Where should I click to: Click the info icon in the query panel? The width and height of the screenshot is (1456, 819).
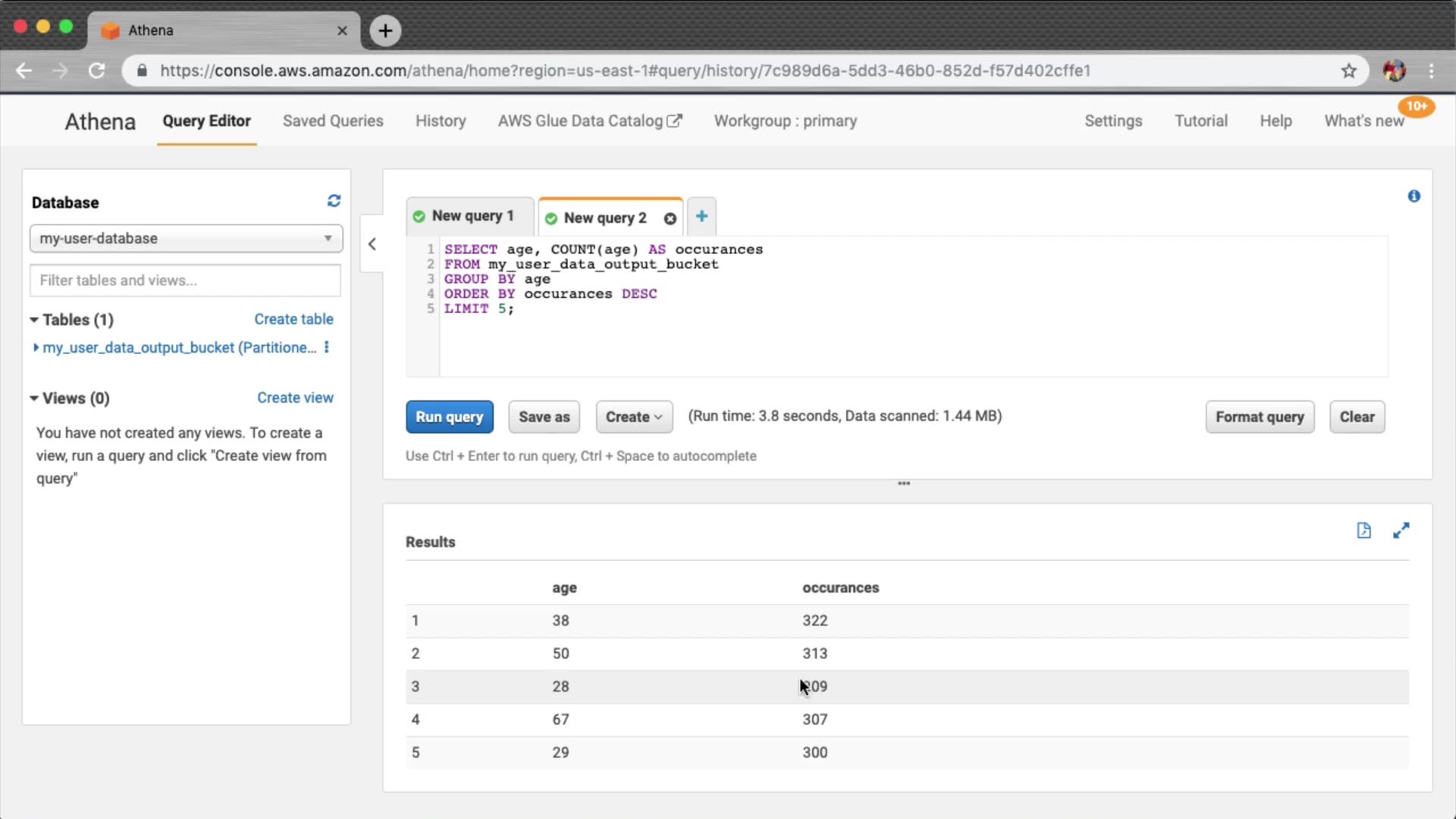coord(1414,196)
